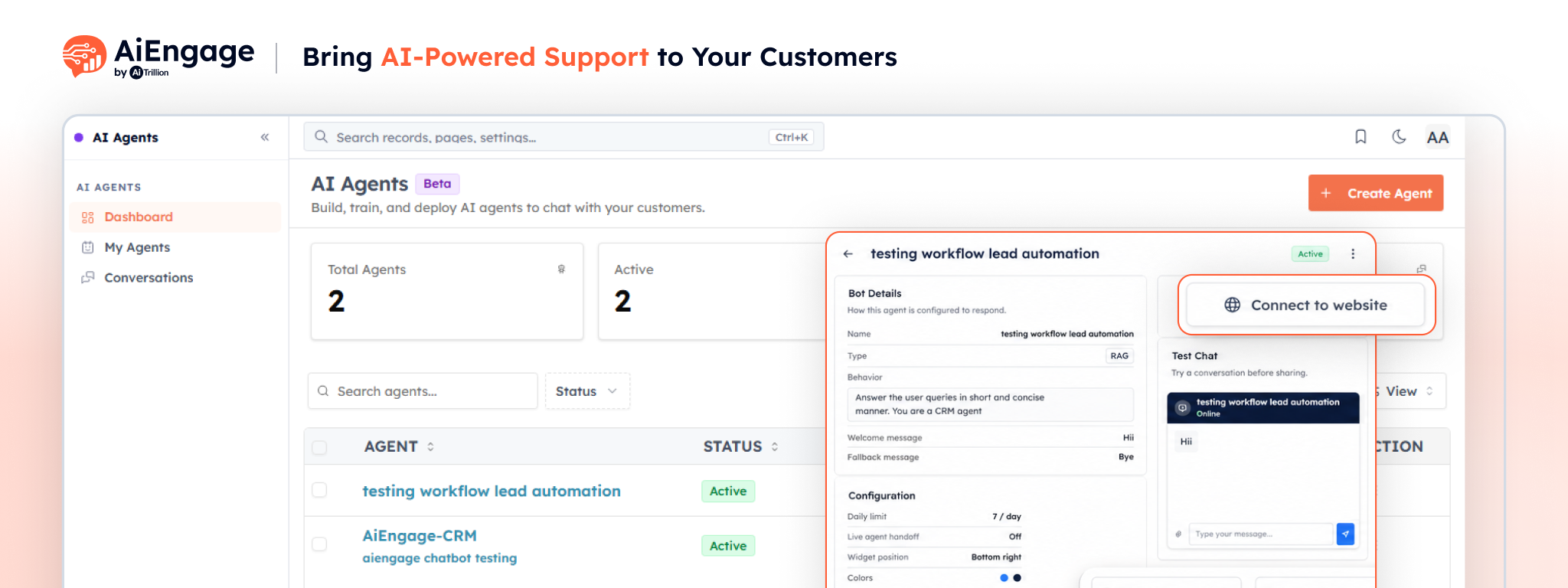Click the Fallback message Bye value
The height and width of the screenshot is (588, 1568).
click(1126, 457)
